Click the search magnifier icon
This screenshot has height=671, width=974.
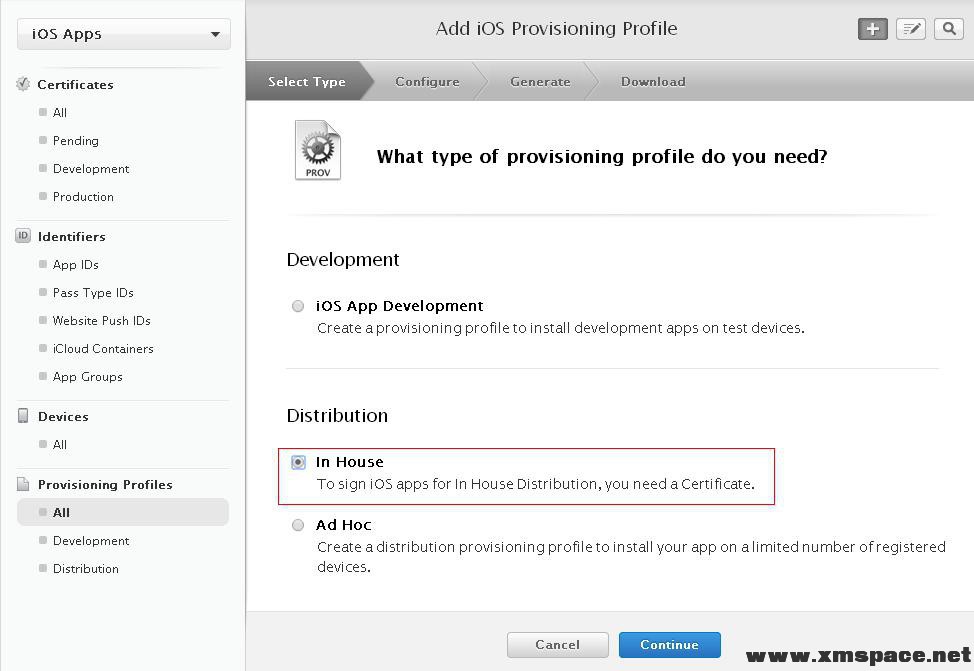point(949,29)
